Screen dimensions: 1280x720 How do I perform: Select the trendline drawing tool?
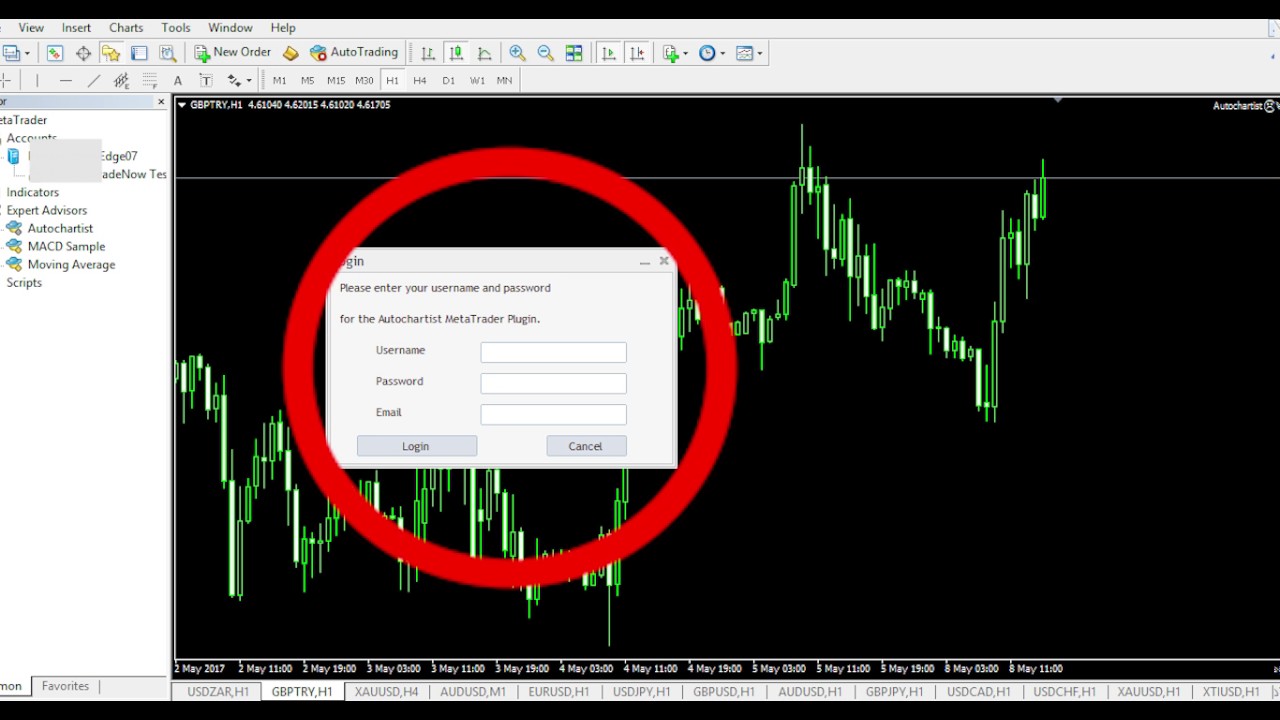[x=94, y=80]
